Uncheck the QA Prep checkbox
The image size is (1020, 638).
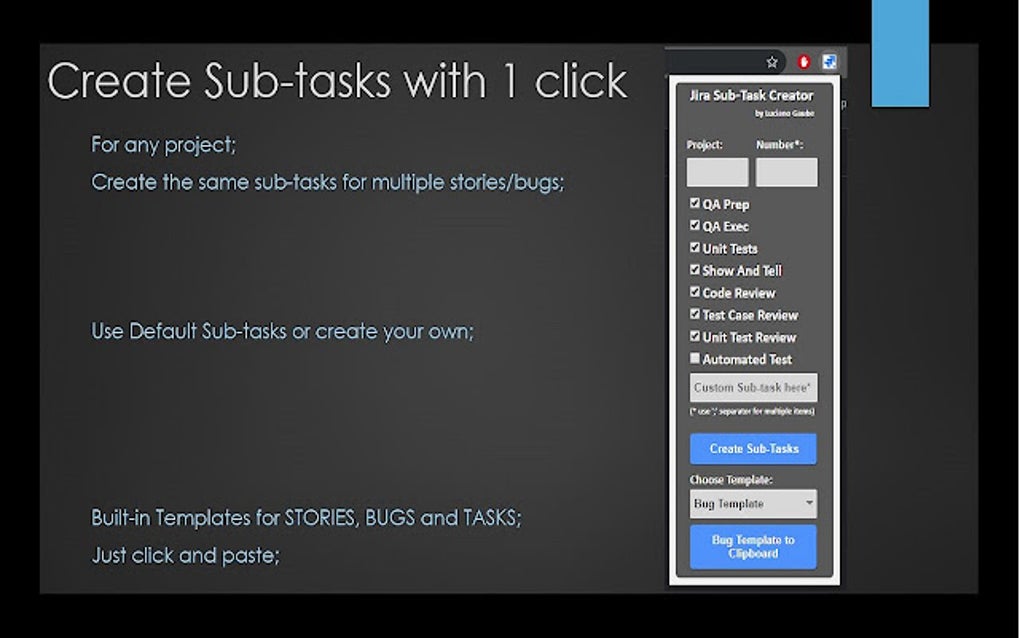tap(695, 204)
